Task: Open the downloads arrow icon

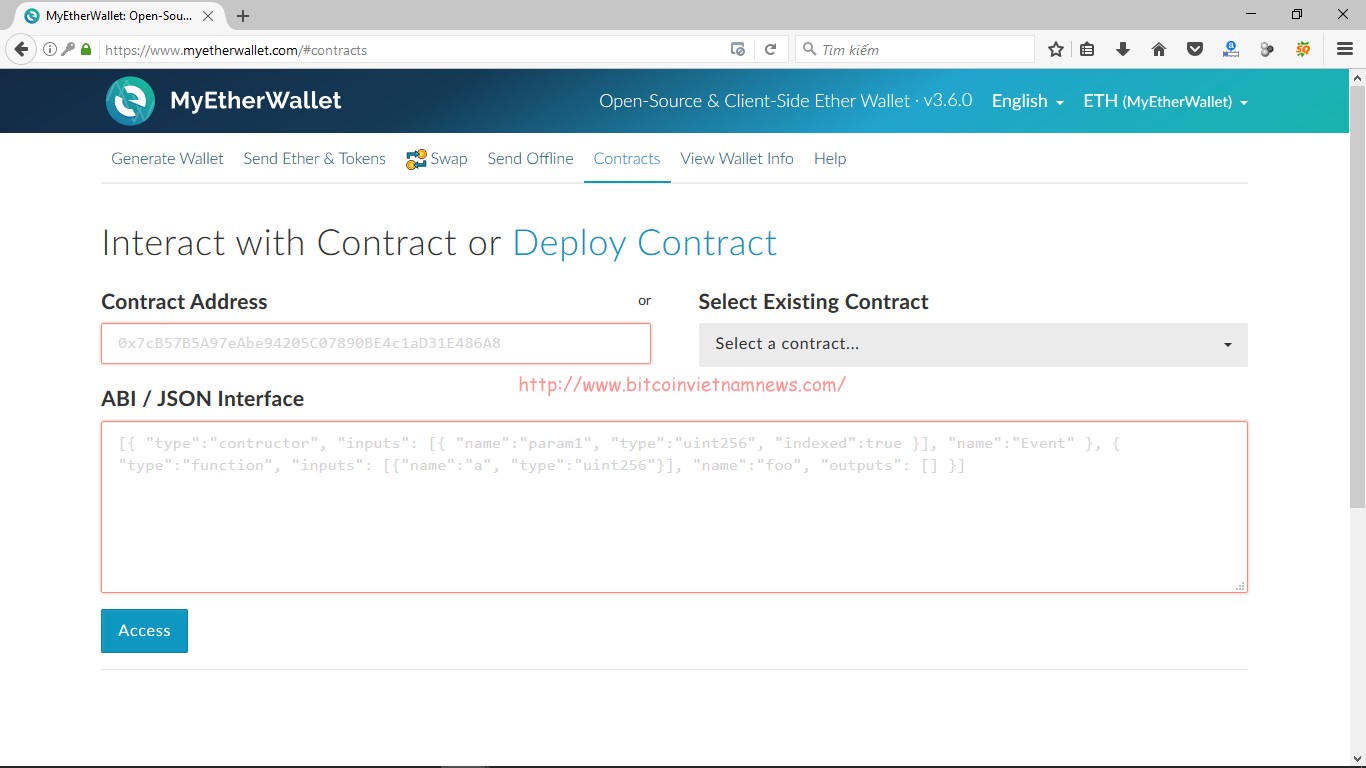Action: (1122, 49)
